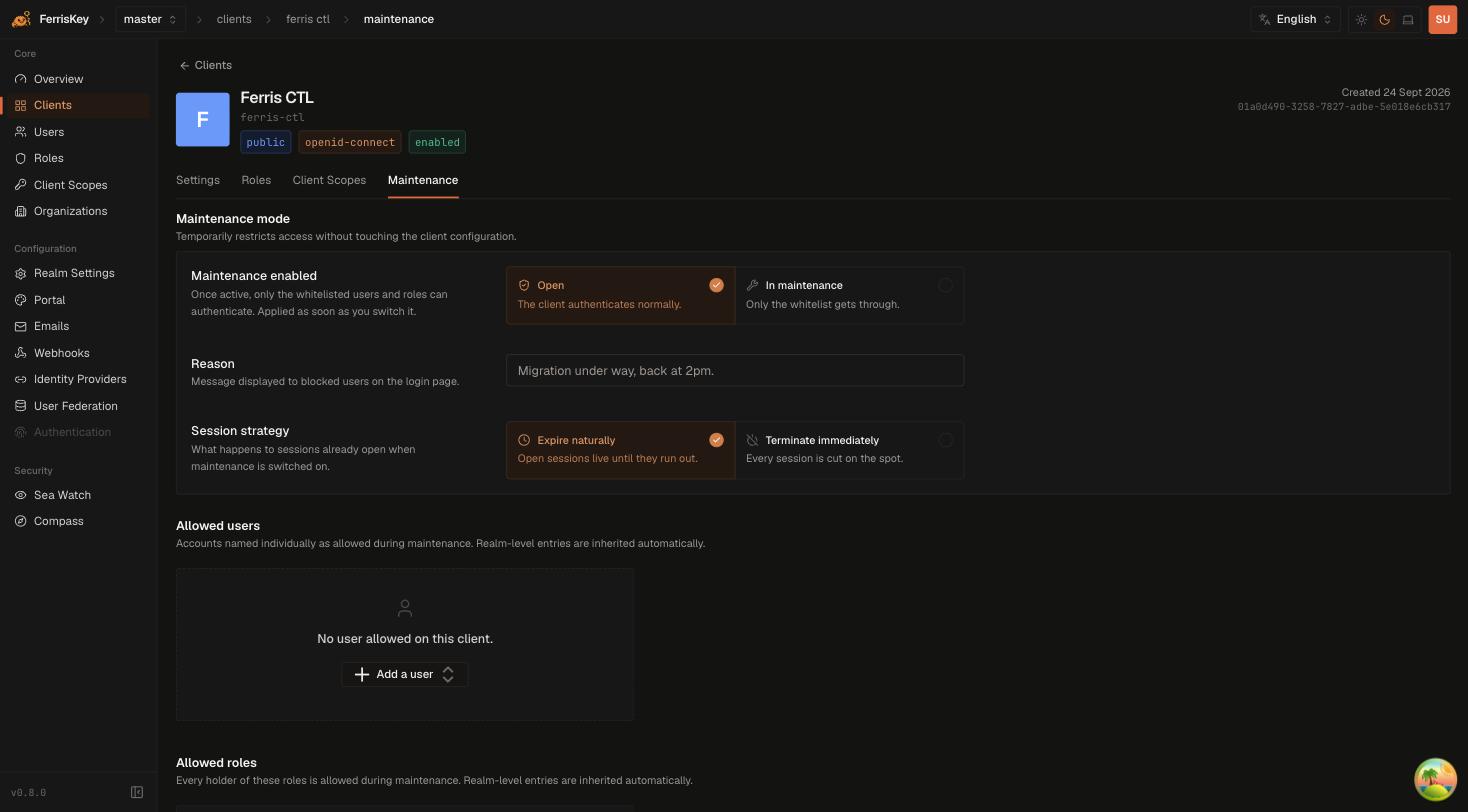The width and height of the screenshot is (1468, 812).
Task: Click the Portal palette icon
Action: [x=20, y=300]
